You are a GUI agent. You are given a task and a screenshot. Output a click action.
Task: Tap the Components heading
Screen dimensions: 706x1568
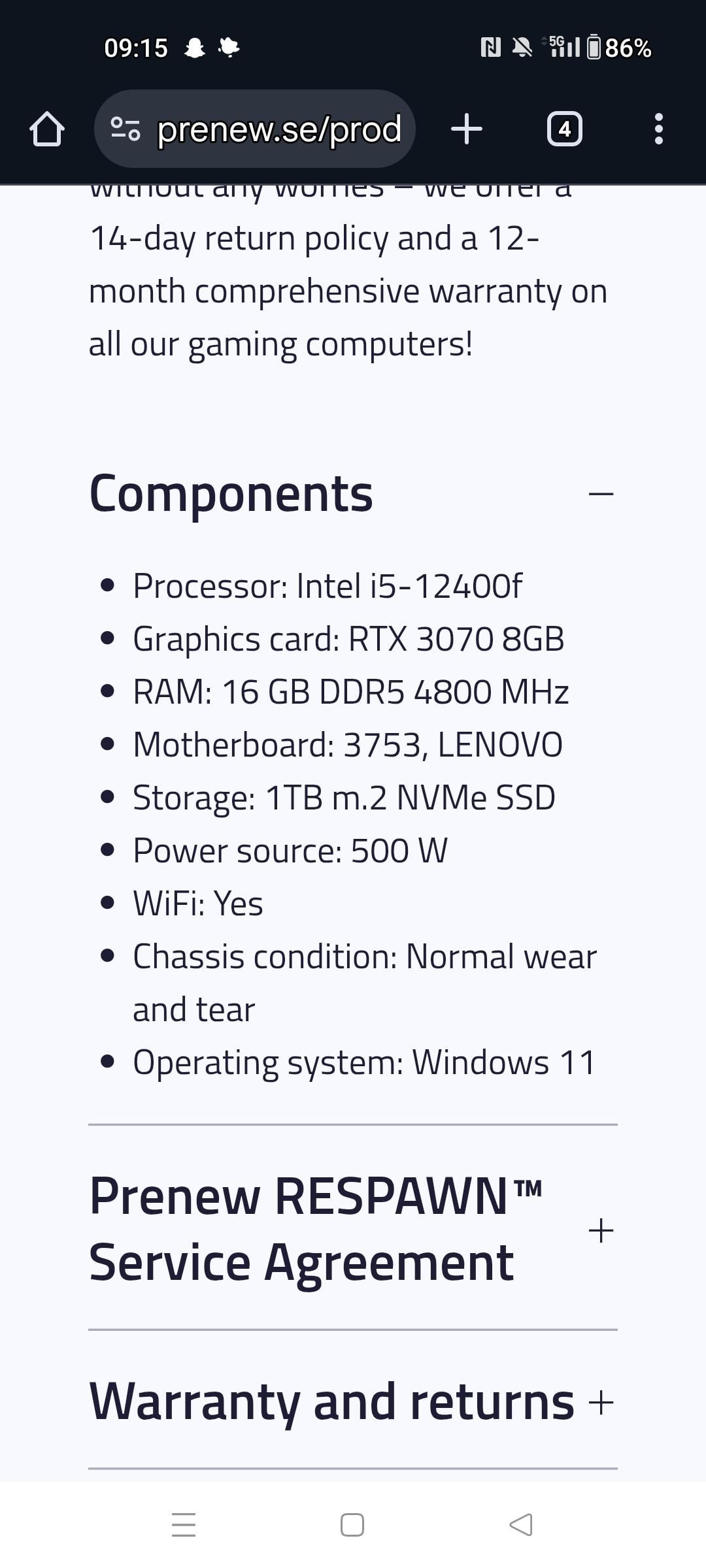(231, 494)
